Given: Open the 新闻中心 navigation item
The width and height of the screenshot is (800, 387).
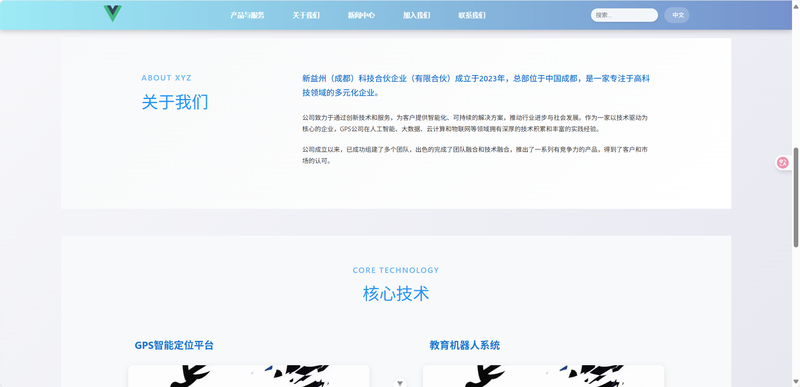Looking at the screenshot, I should pos(361,15).
